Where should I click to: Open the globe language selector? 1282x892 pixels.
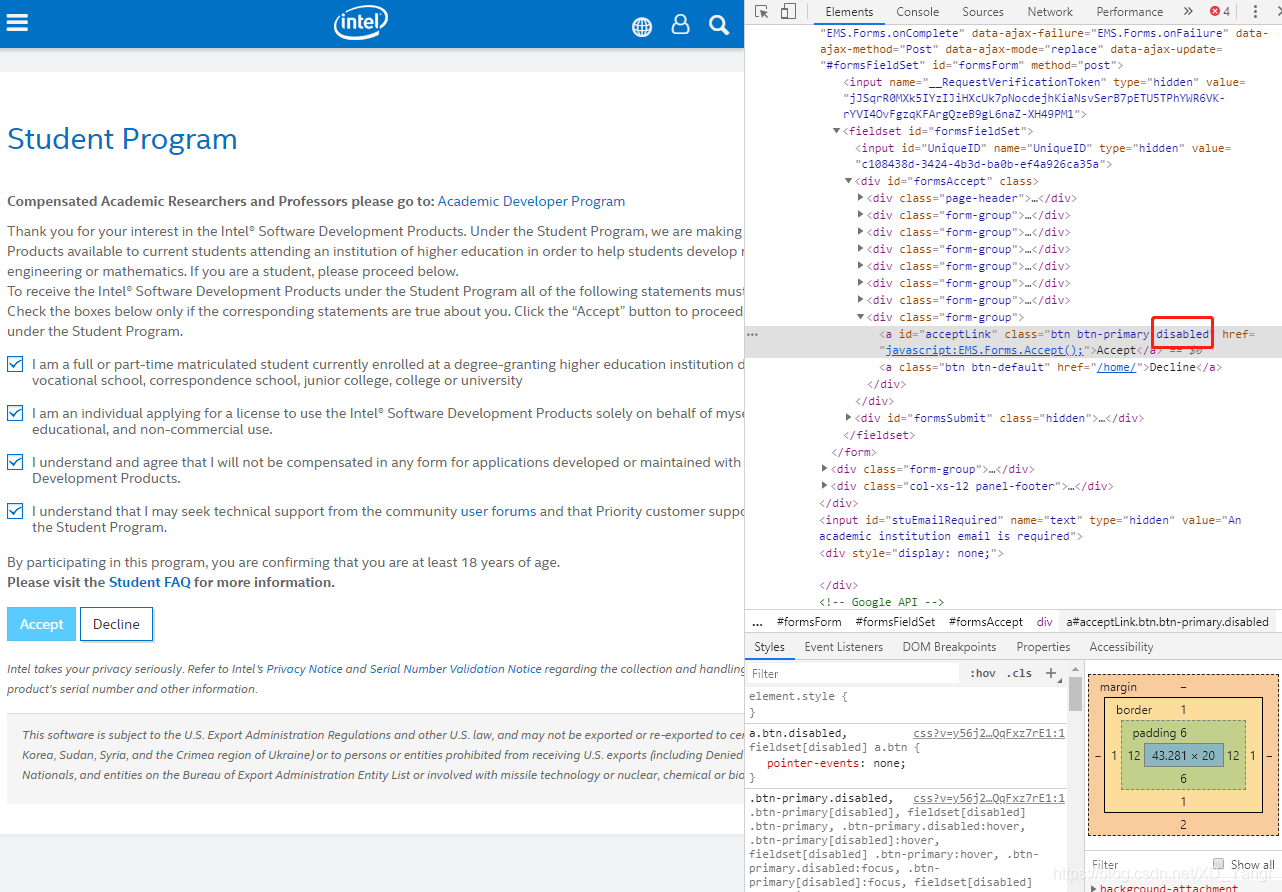tap(642, 27)
